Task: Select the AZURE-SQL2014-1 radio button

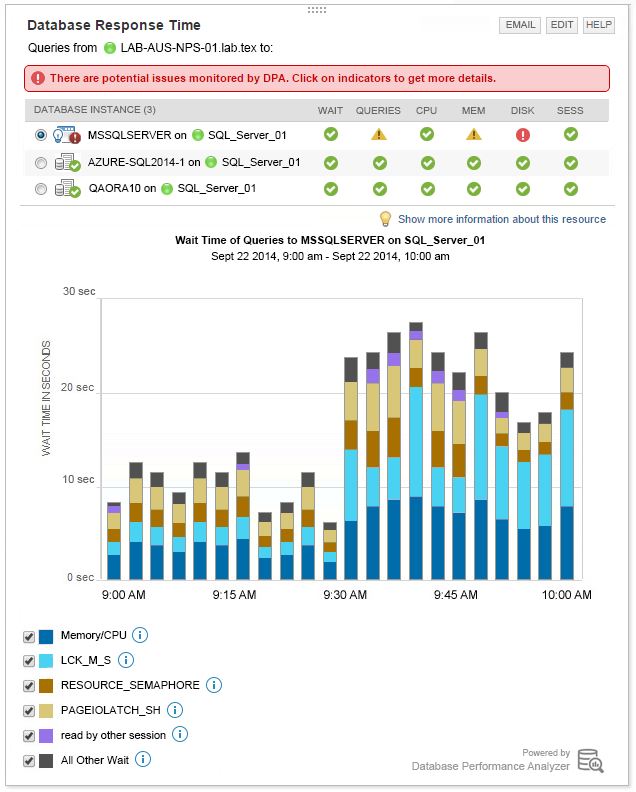Action: click(x=41, y=163)
